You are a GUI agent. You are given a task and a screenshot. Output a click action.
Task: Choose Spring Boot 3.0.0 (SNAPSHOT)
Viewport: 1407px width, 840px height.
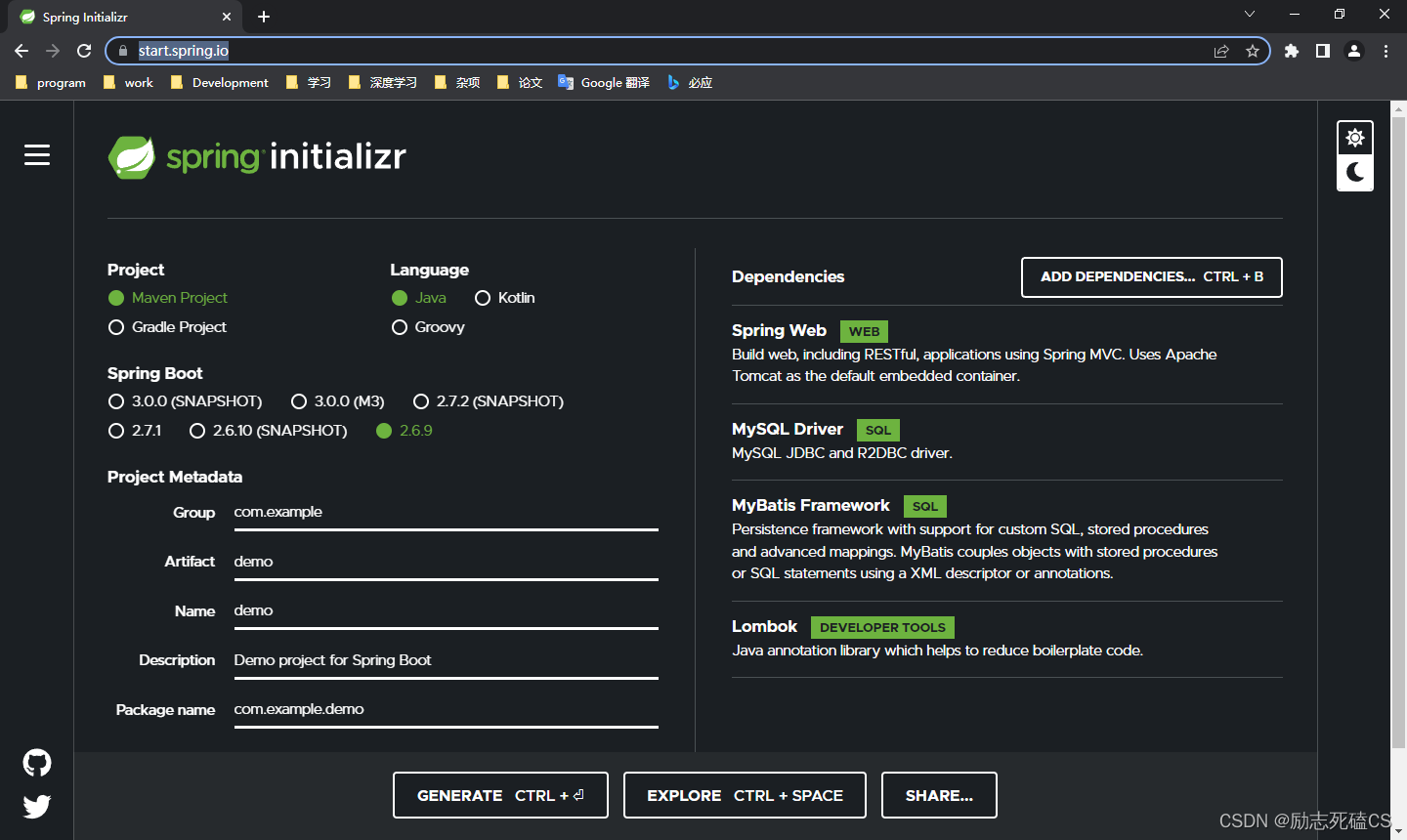click(185, 401)
